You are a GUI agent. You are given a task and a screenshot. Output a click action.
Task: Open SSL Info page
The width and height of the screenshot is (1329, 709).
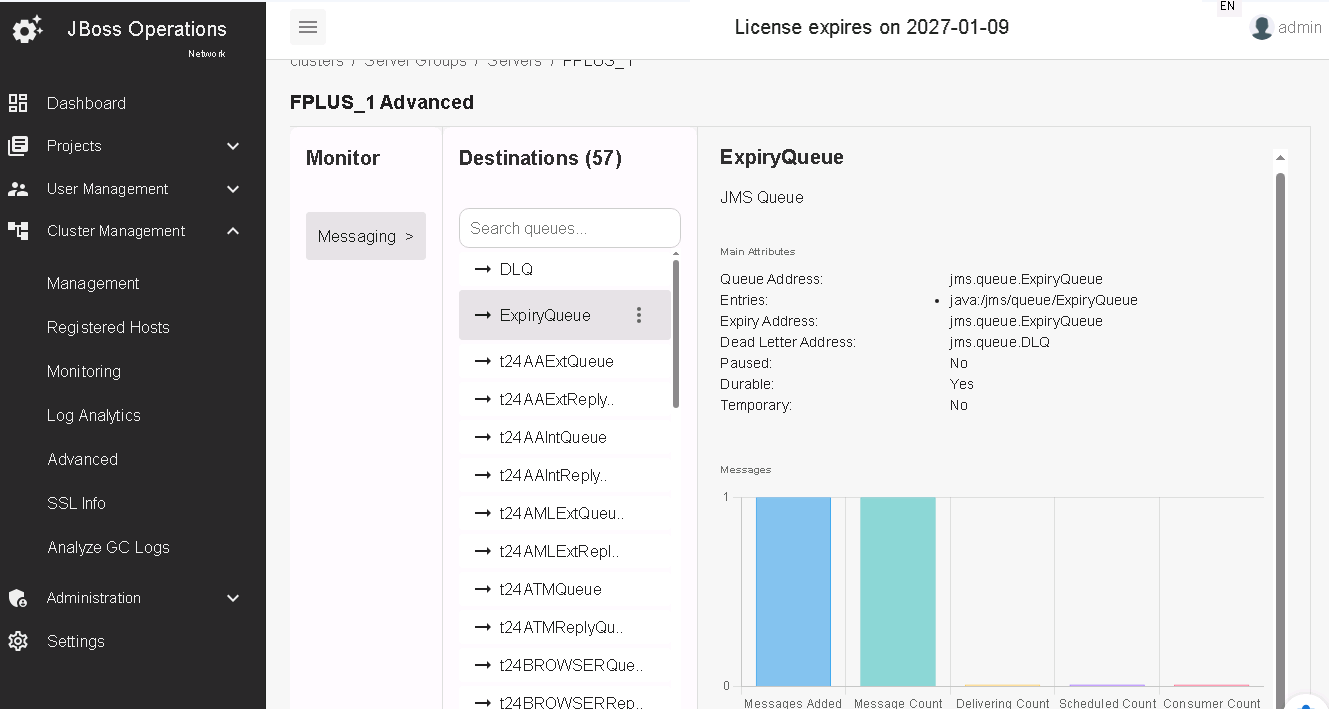click(x=76, y=504)
